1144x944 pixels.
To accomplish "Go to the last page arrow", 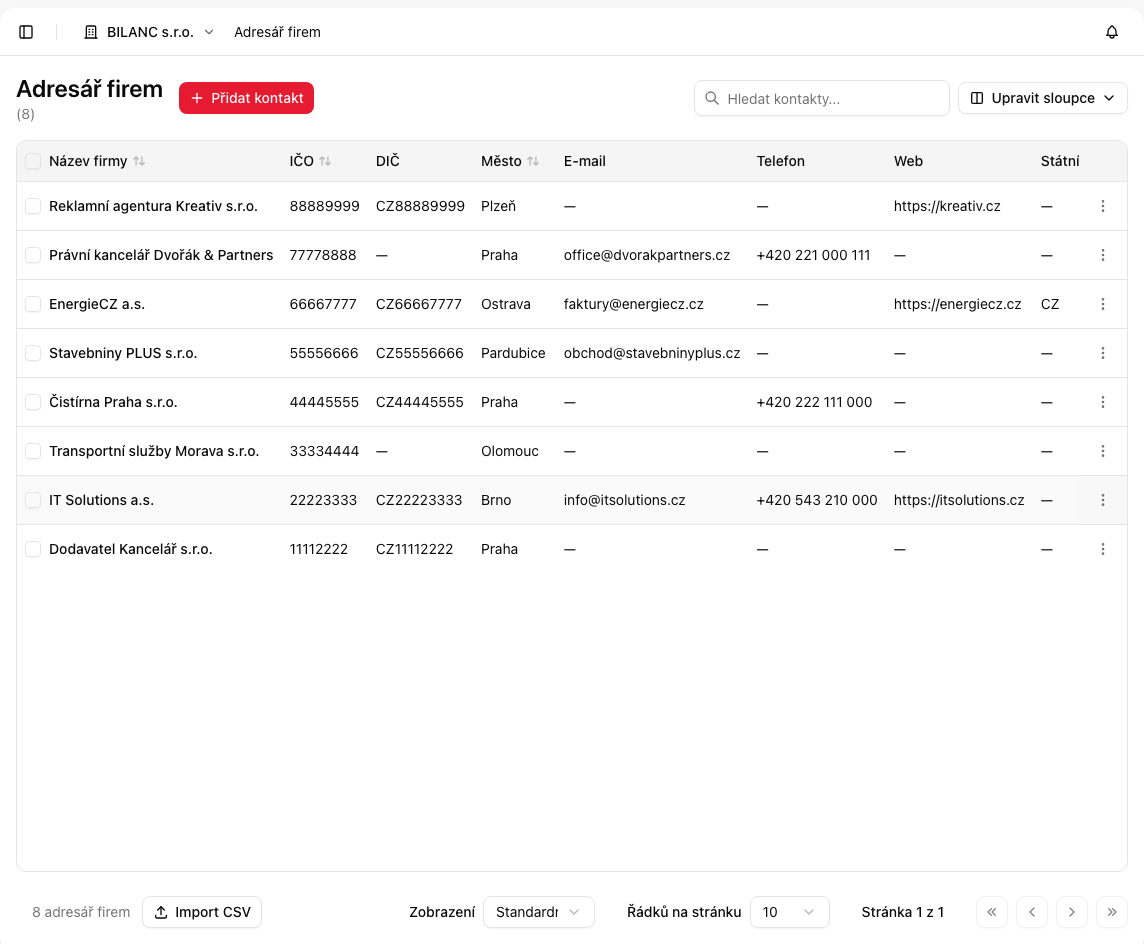I will (1111, 912).
